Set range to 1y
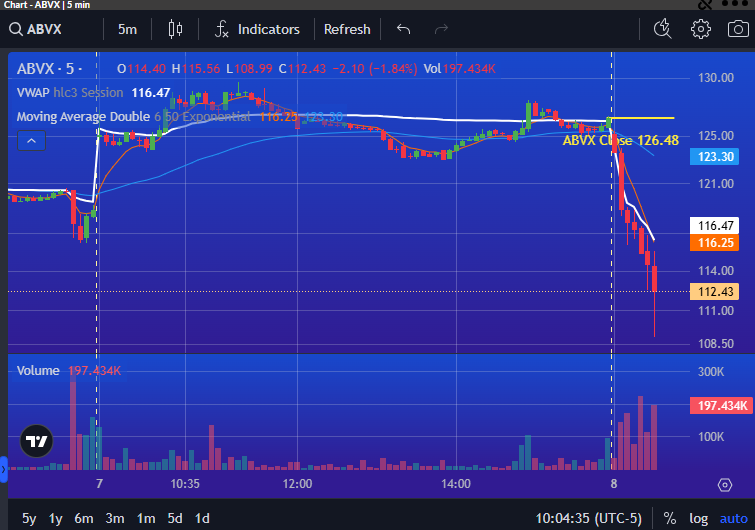 click(55, 518)
